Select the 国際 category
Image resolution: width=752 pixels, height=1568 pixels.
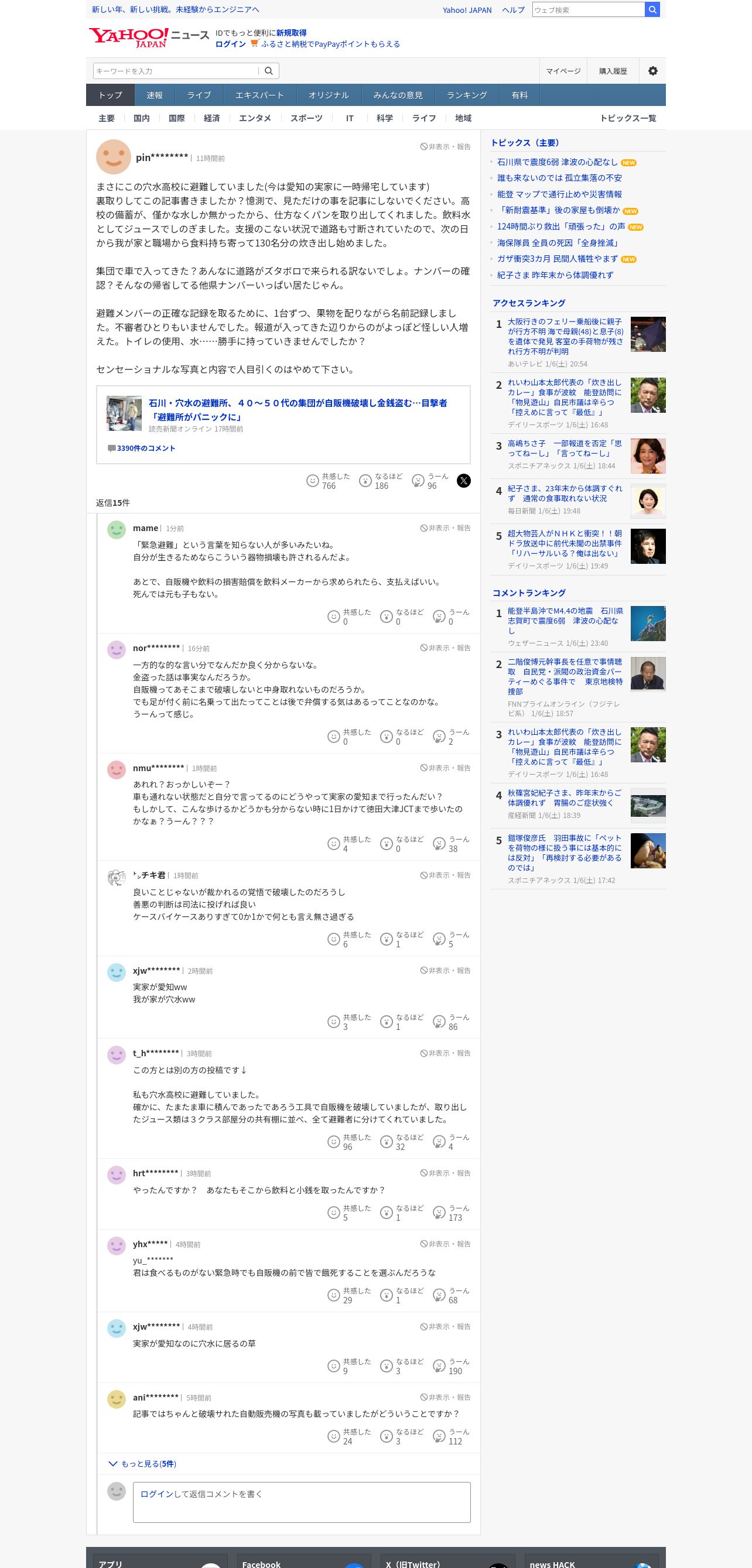[177, 118]
